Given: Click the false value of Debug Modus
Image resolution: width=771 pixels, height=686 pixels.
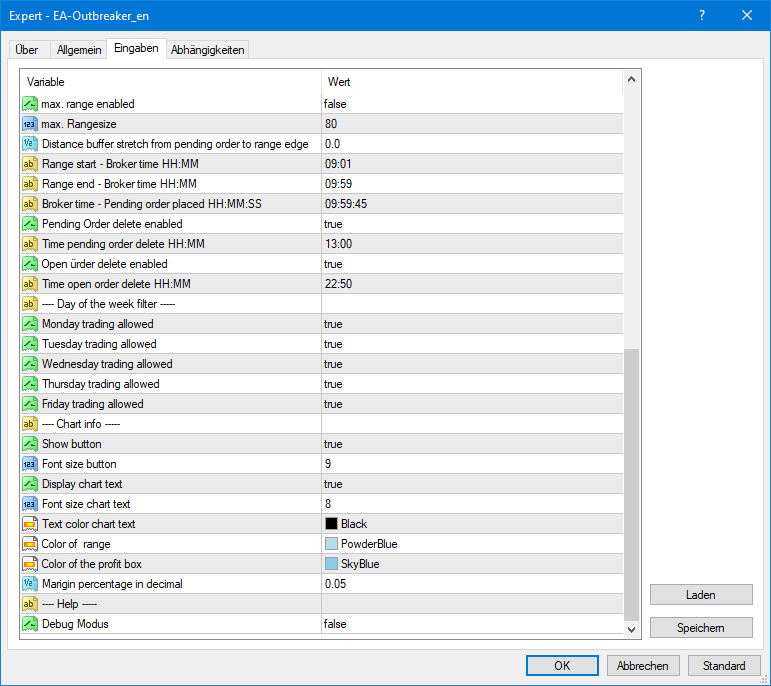Looking at the screenshot, I should (x=335, y=624).
